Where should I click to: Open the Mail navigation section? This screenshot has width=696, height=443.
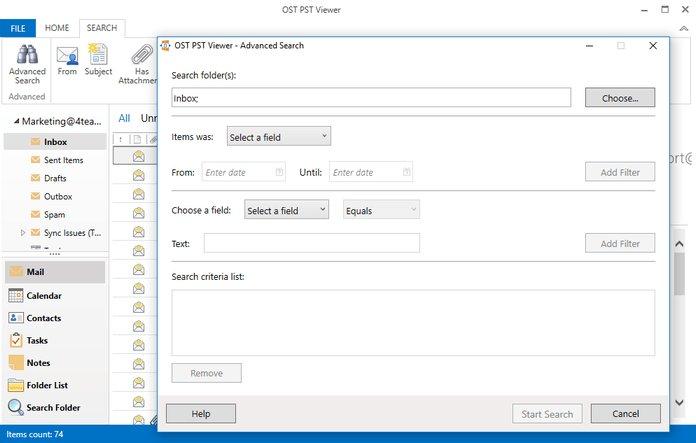click(55, 272)
